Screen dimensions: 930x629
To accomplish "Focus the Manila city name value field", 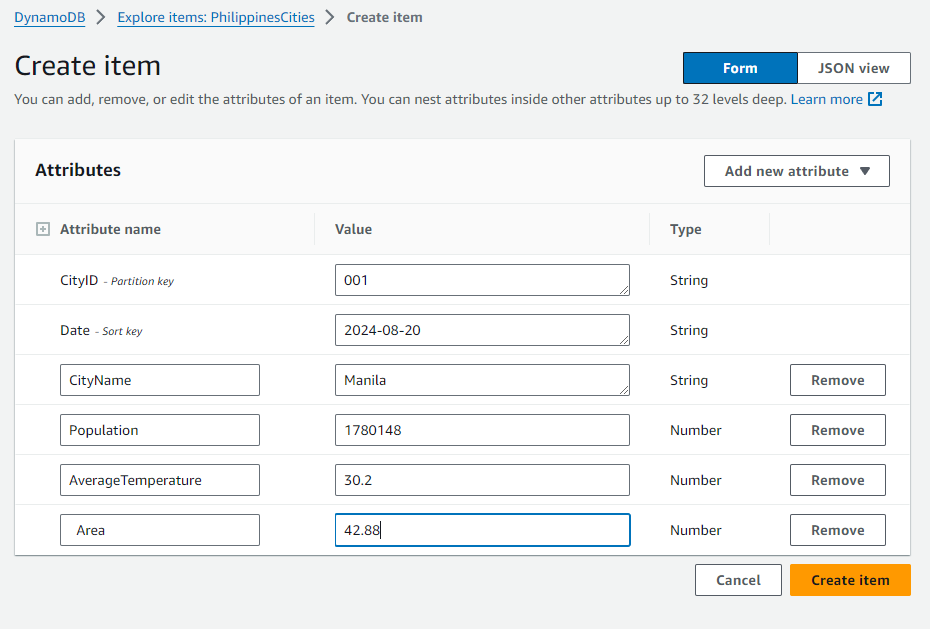I will 482,380.
